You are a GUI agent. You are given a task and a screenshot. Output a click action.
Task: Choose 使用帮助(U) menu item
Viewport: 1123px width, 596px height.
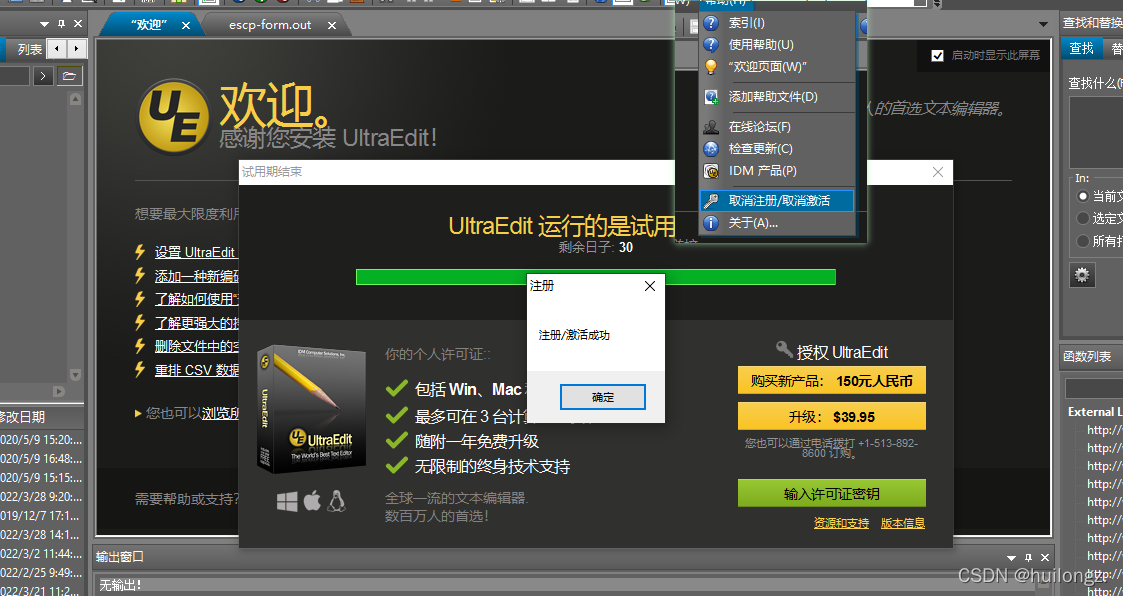pos(776,44)
